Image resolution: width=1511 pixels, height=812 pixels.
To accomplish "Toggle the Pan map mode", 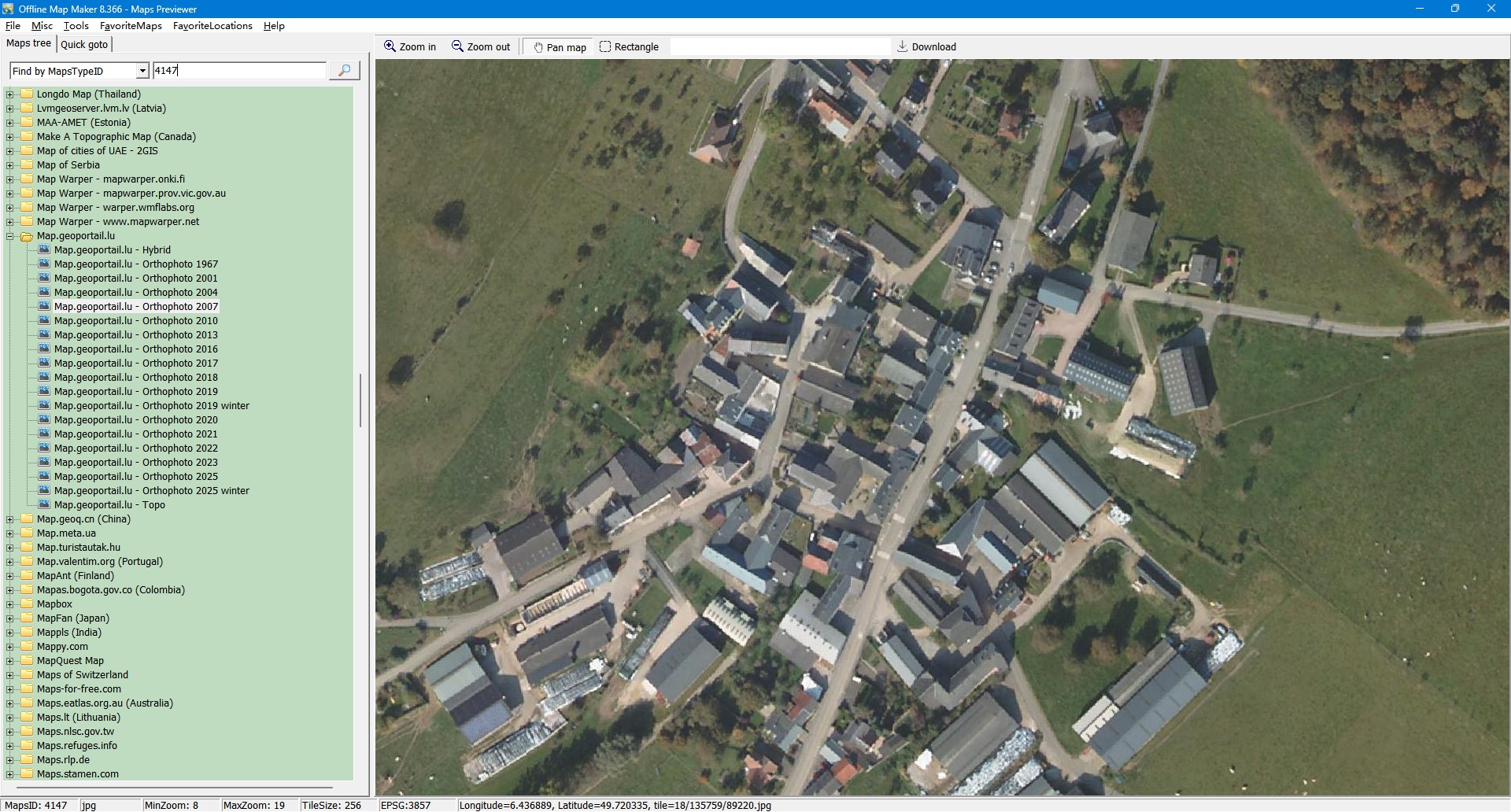I will 560,47.
